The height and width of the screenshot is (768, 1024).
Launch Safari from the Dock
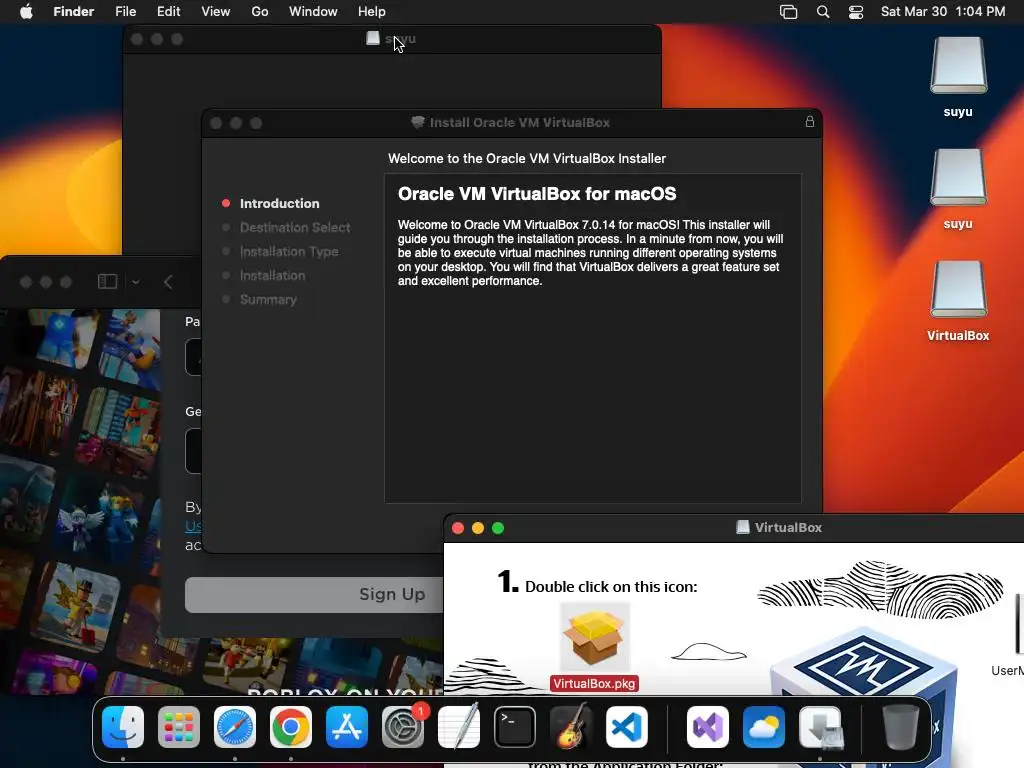pos(235,727)
